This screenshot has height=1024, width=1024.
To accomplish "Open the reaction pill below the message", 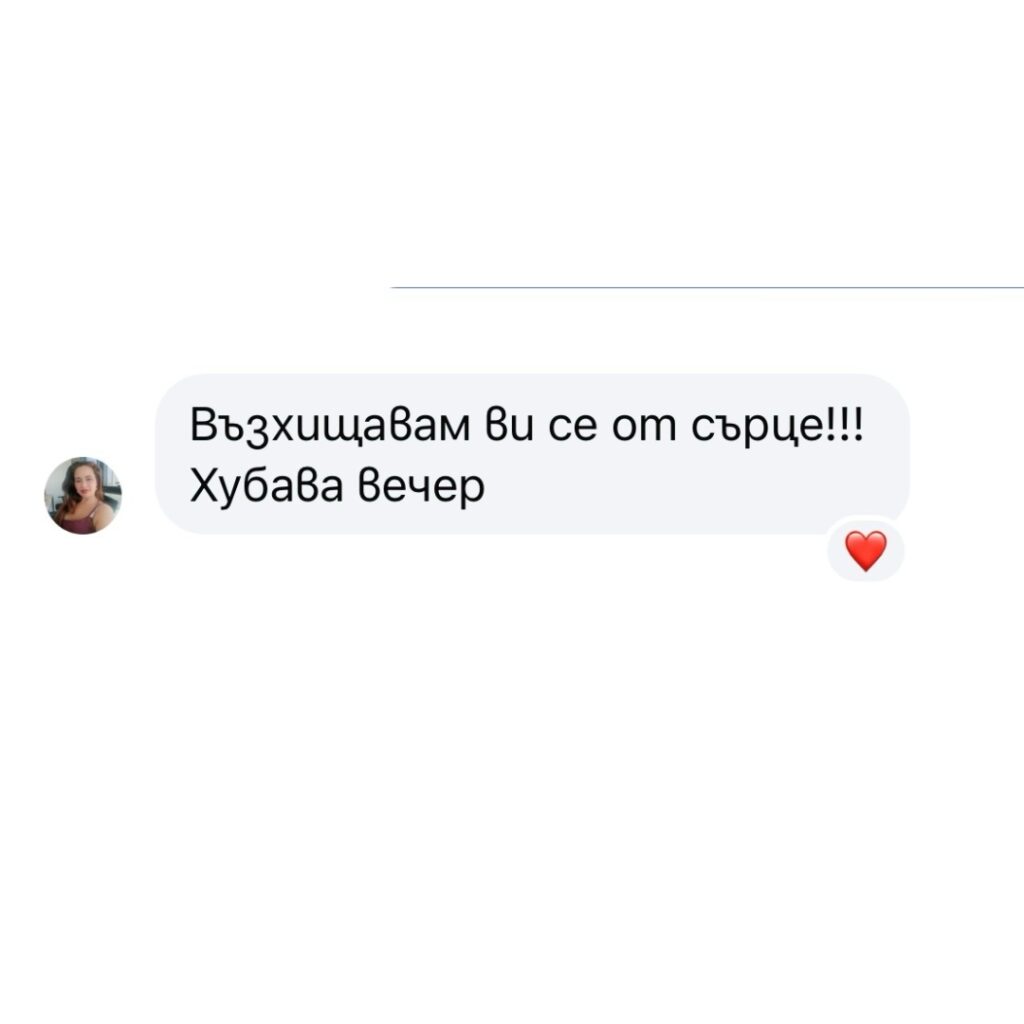I will pos(866,549).
